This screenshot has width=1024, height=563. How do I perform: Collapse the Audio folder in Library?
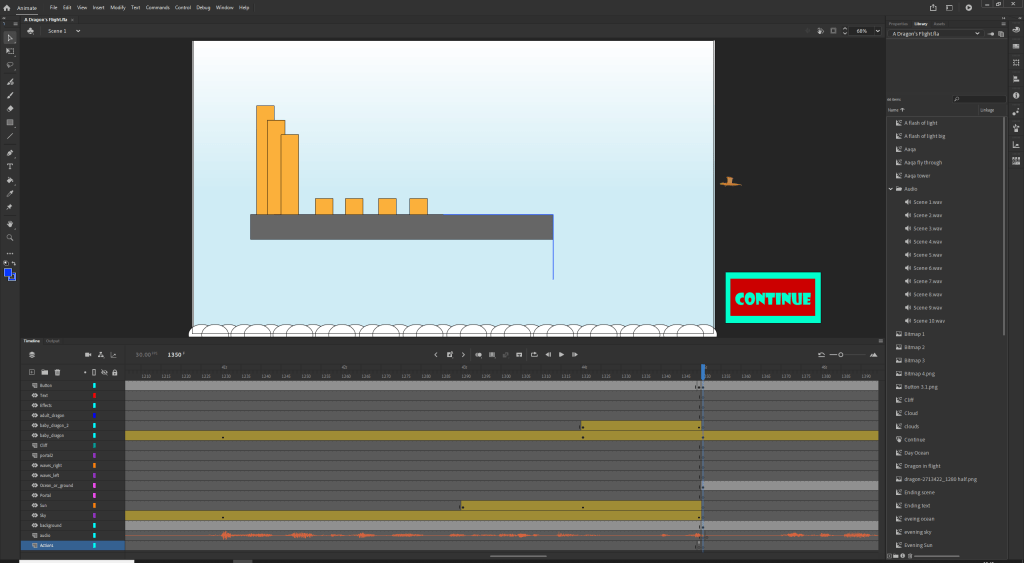pyautogui.click(x=891, y=189)
